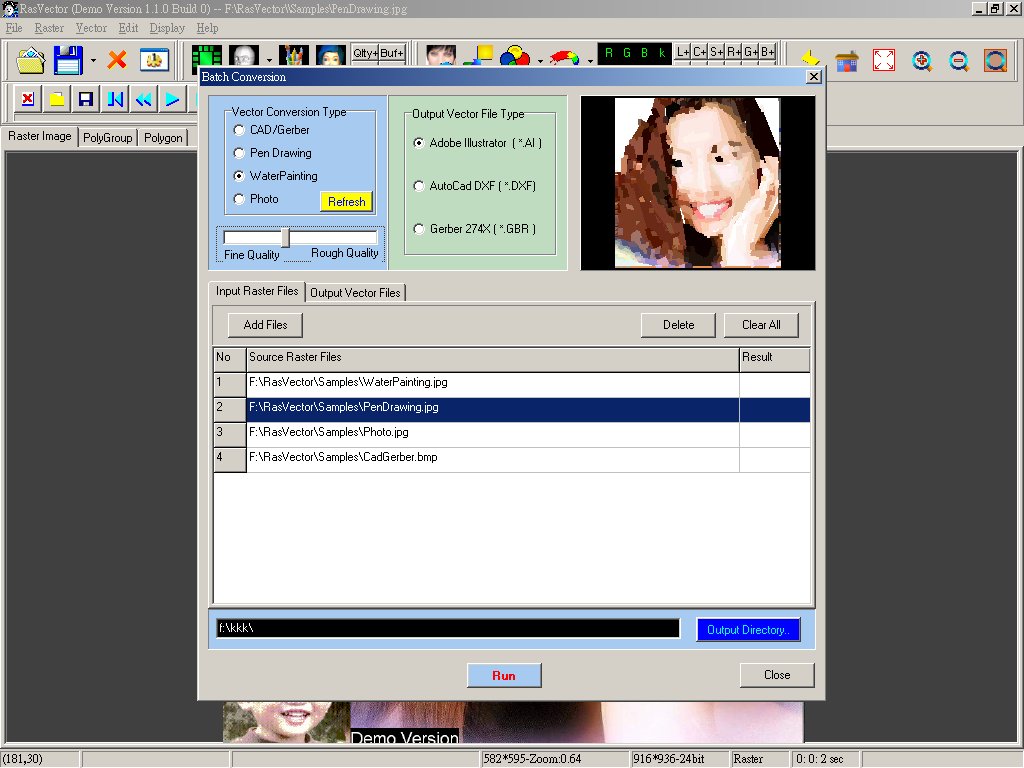The image size is (1024, 768).
Task: Click the overlapping color circles icon
Action: pos(515,56)
